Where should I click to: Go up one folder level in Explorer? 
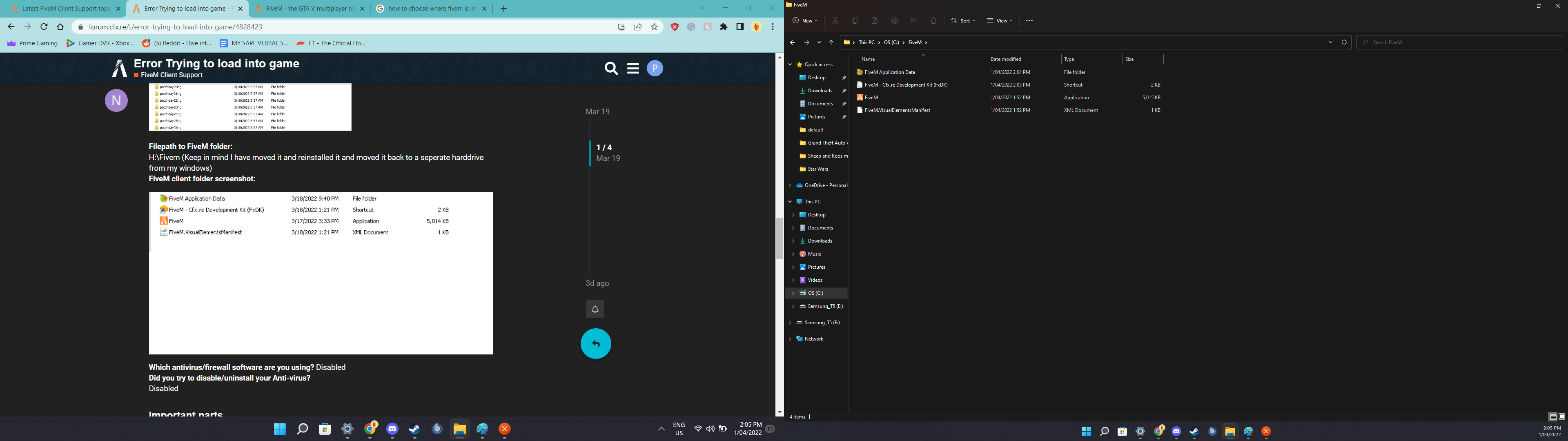[x=831, y=42]
